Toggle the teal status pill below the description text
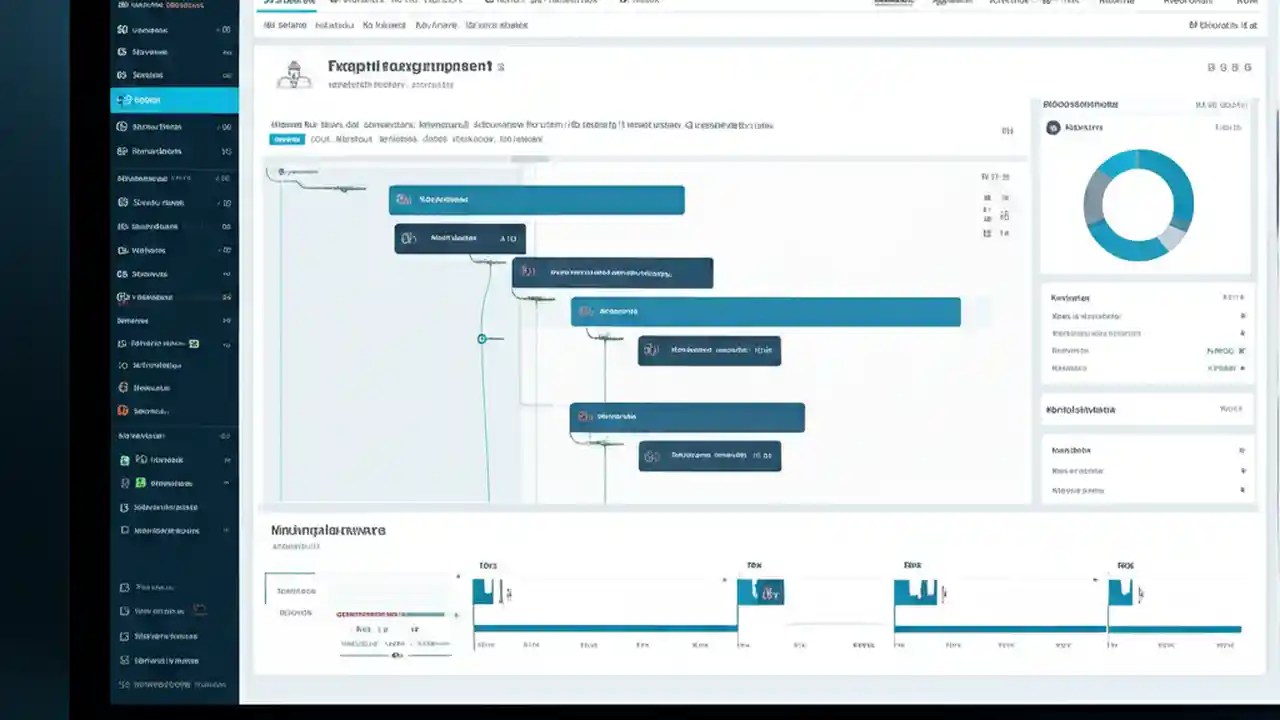 tap(287, 139)
